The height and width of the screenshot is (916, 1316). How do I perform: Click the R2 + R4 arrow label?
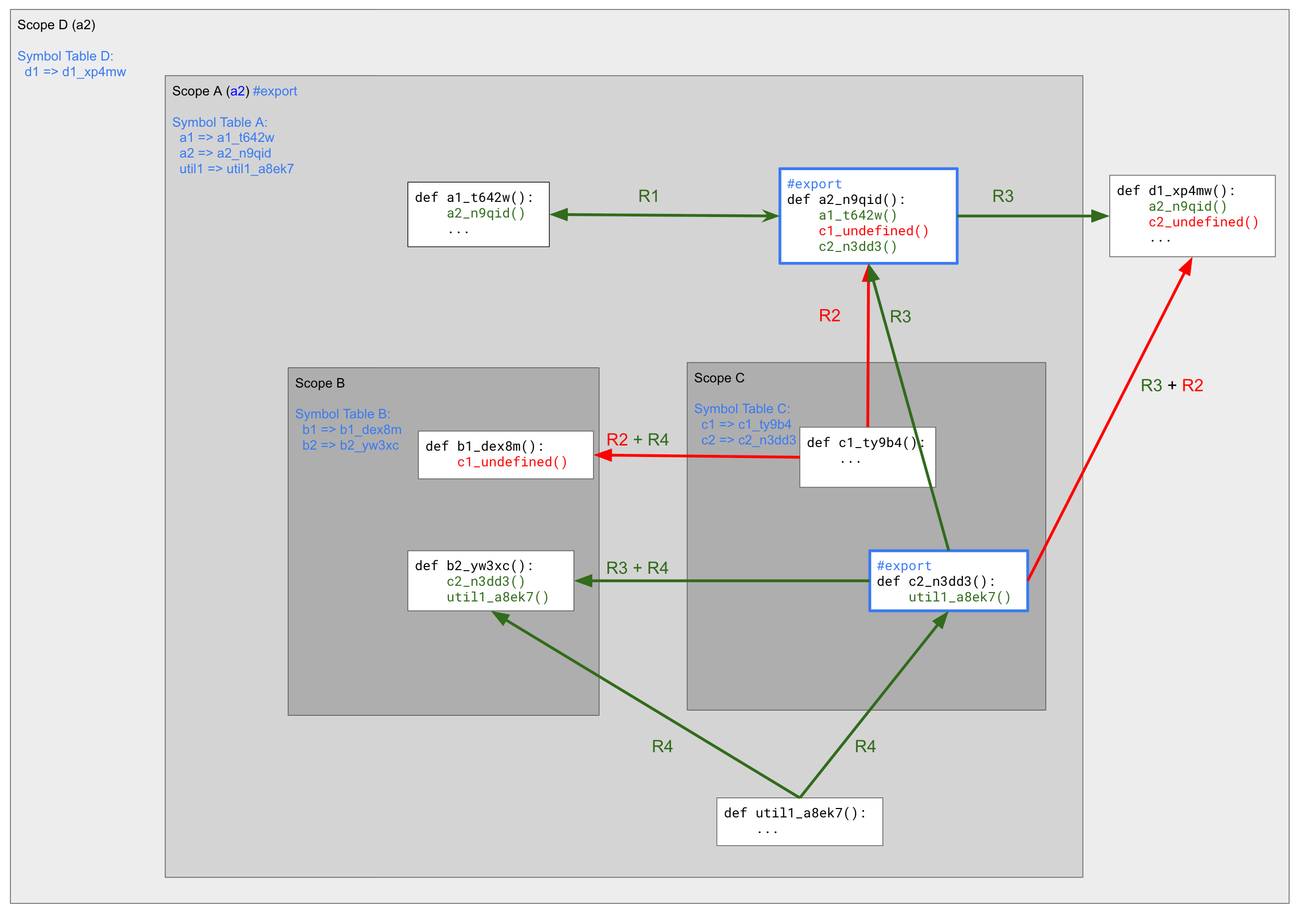point(637,439)
